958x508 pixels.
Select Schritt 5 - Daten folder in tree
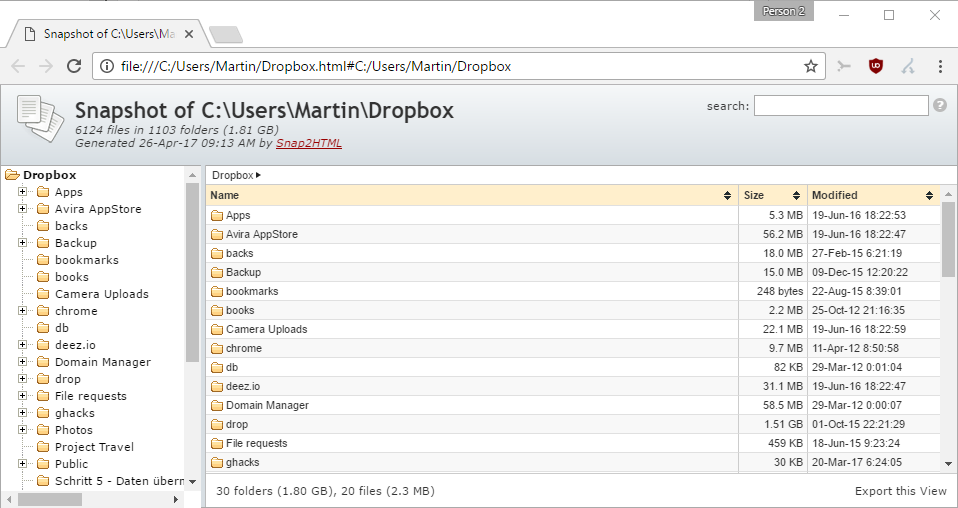point(119,481)
